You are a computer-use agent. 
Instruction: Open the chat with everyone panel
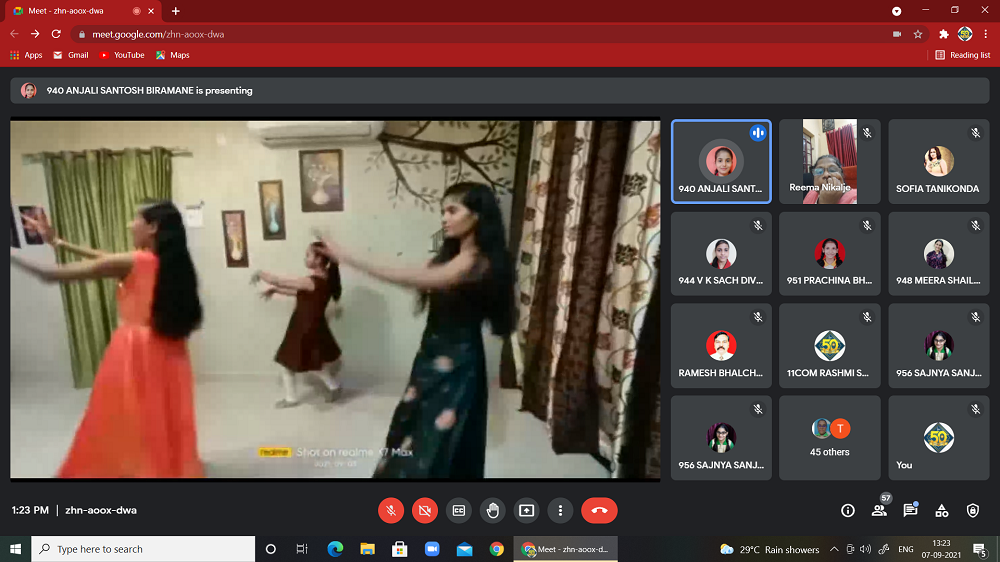point(910,510)
